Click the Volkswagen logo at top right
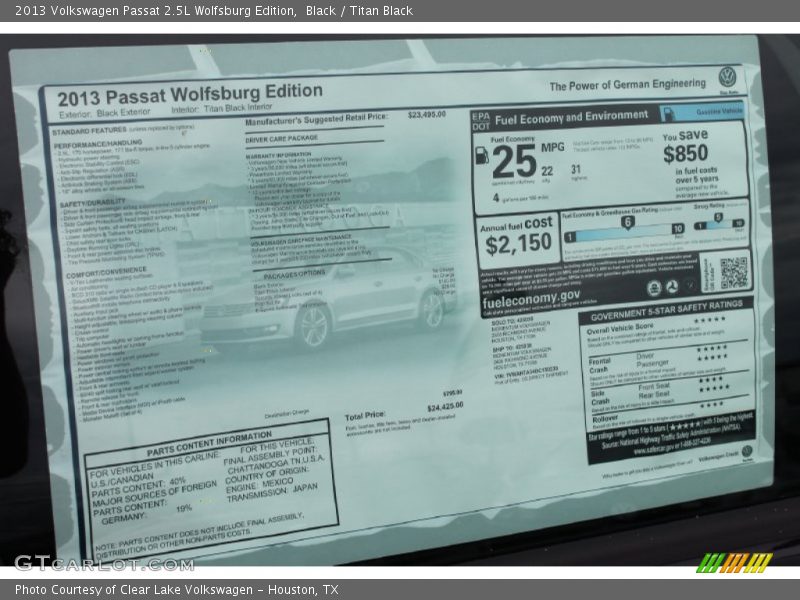The image size is (800, 600). point(728,78)
